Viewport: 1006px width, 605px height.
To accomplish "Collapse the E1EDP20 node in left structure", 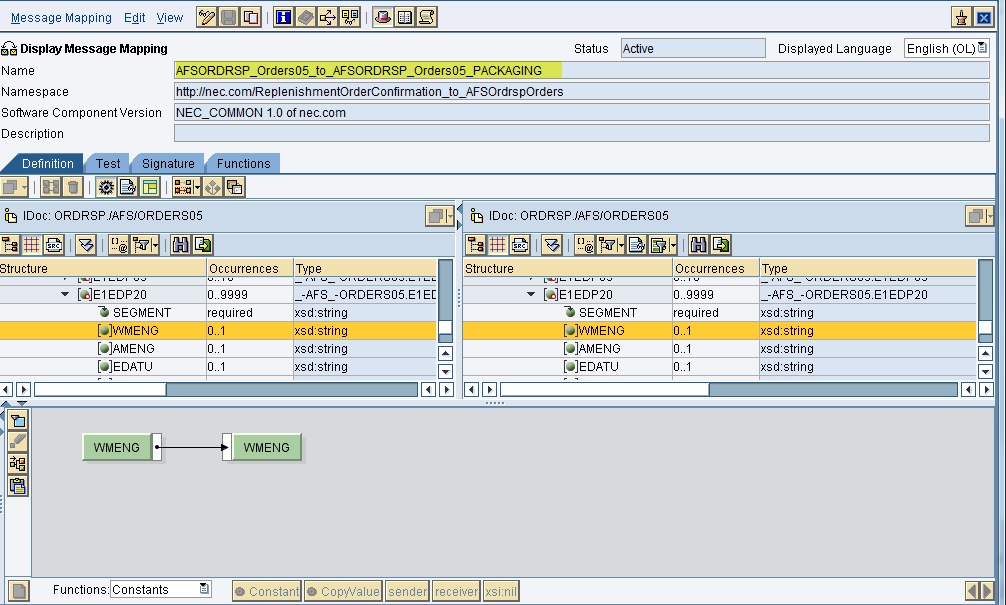I will [x=65, y=295].
